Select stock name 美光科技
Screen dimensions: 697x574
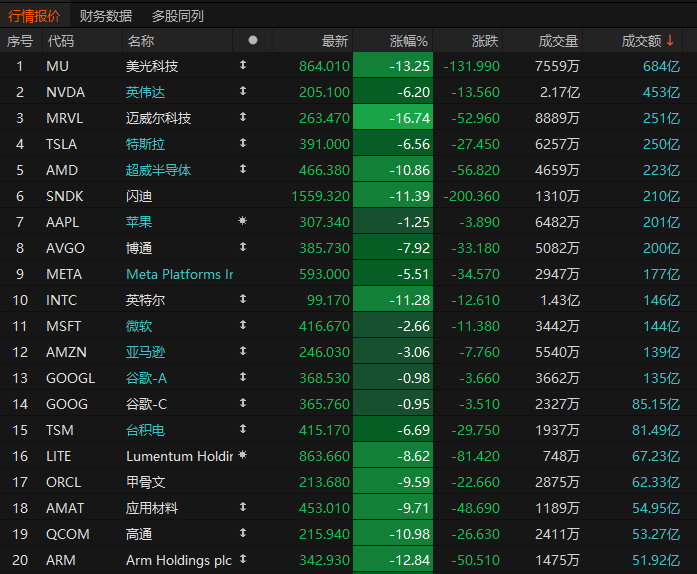(x=152, y=66)
